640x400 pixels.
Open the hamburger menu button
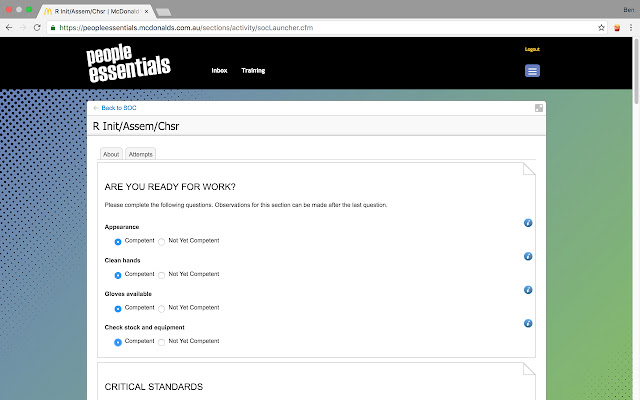click(x=532, y=71)
